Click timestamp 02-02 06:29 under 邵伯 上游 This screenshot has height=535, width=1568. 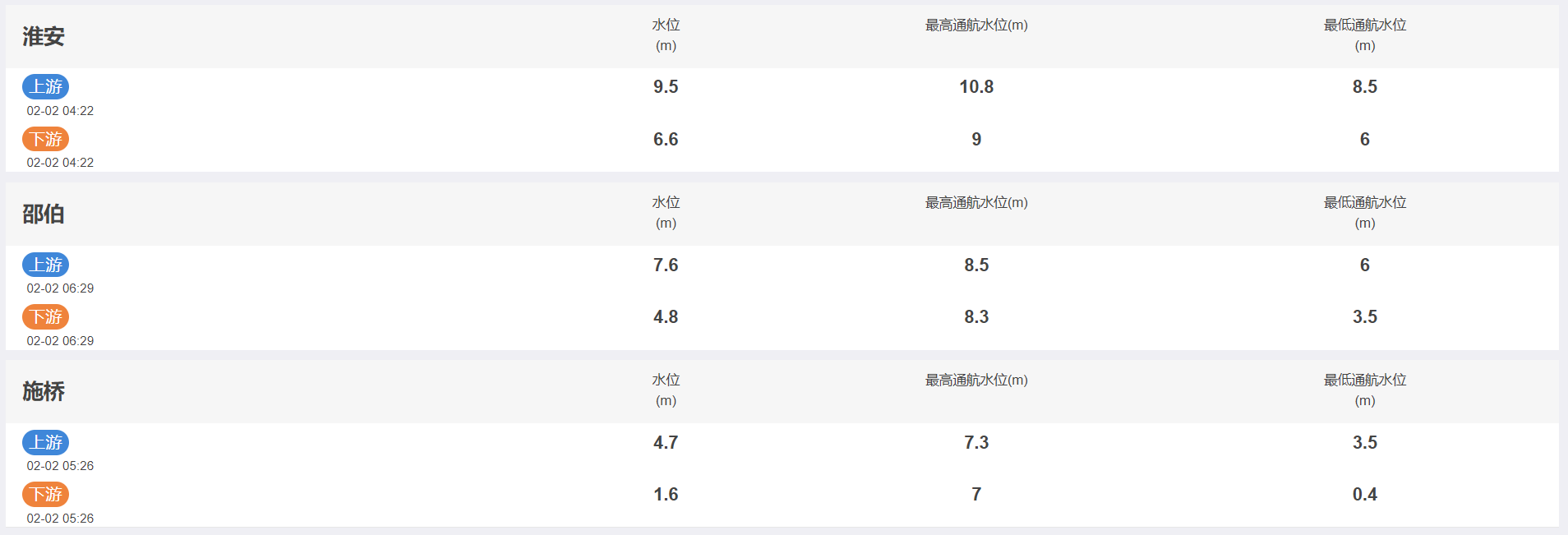pyautogui.click(x=60, y=288)
